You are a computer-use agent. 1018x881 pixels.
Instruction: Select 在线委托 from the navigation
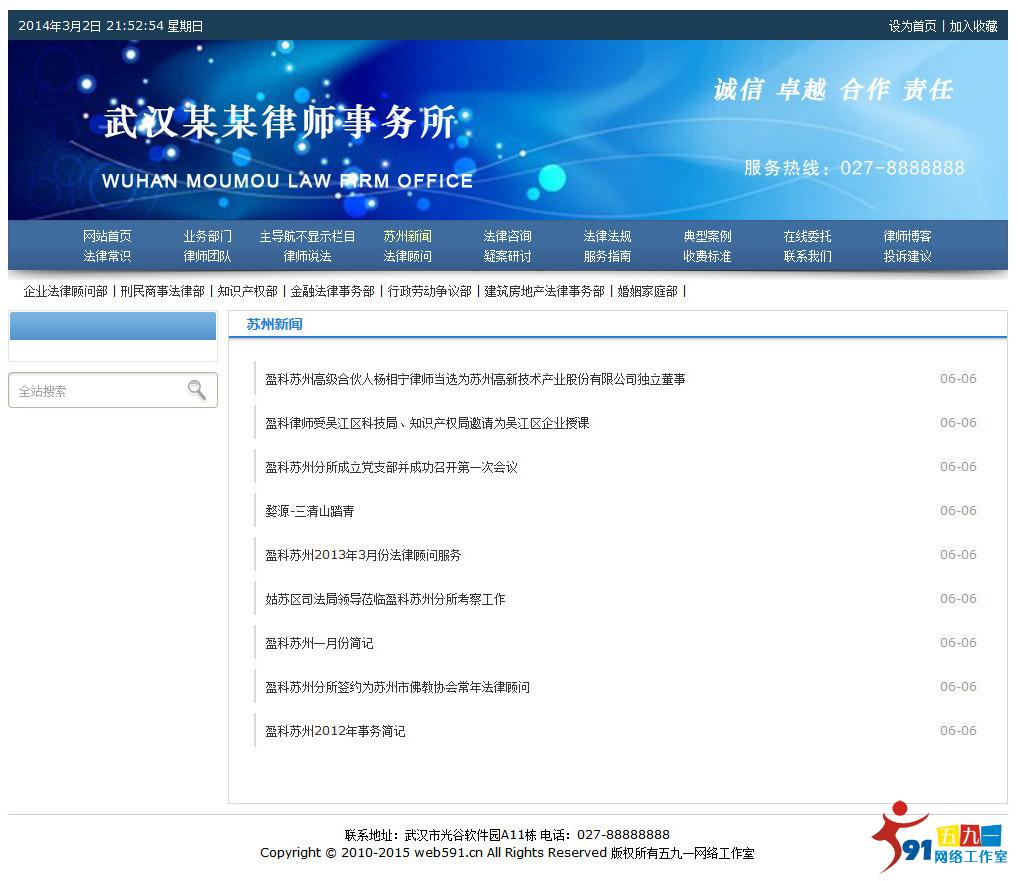pos(806,236)
